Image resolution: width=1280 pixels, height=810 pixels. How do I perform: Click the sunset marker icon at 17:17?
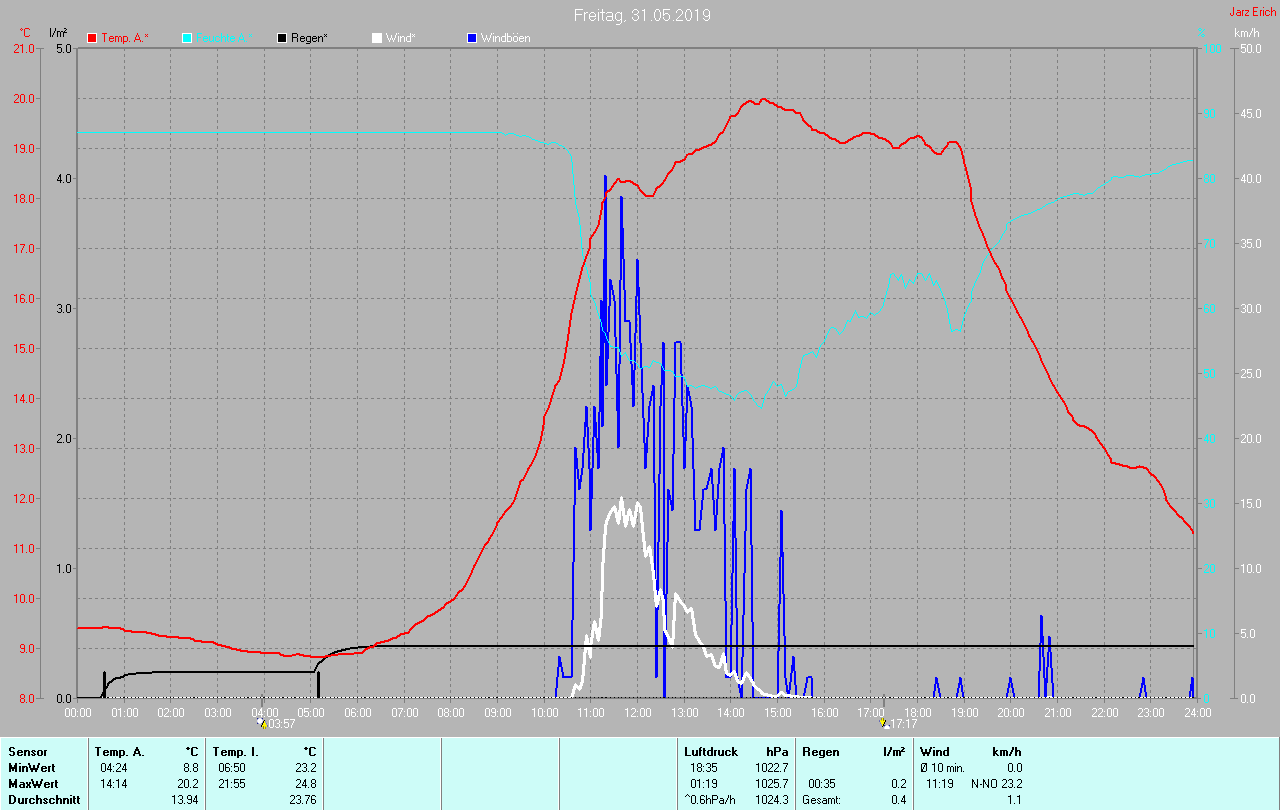click(883, 722)
